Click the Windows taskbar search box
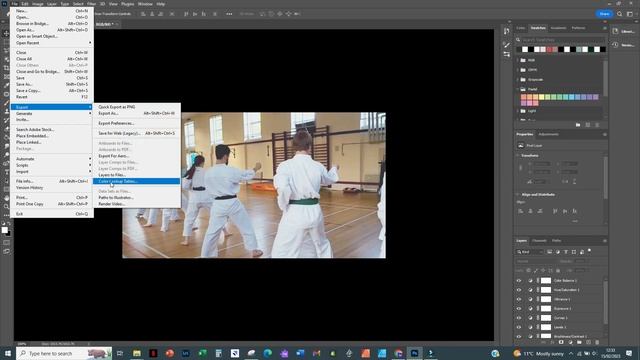Image resolution: width=640 pixels, height=360 pixels. point(64,353)
